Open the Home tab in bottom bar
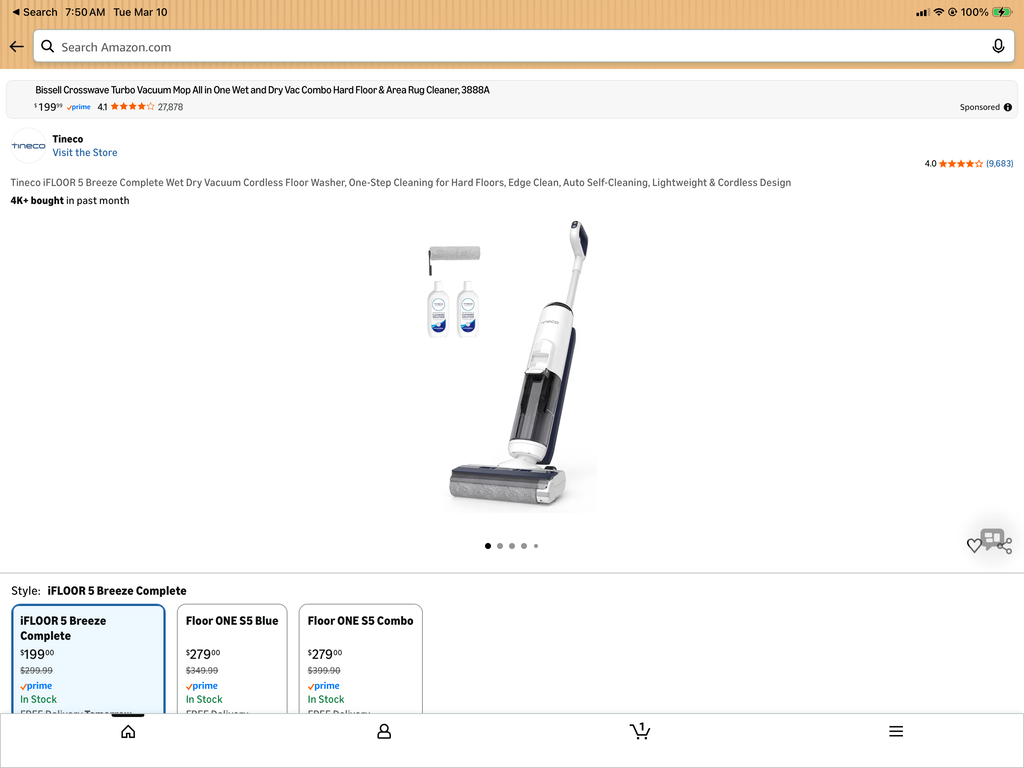 point(128,731)
